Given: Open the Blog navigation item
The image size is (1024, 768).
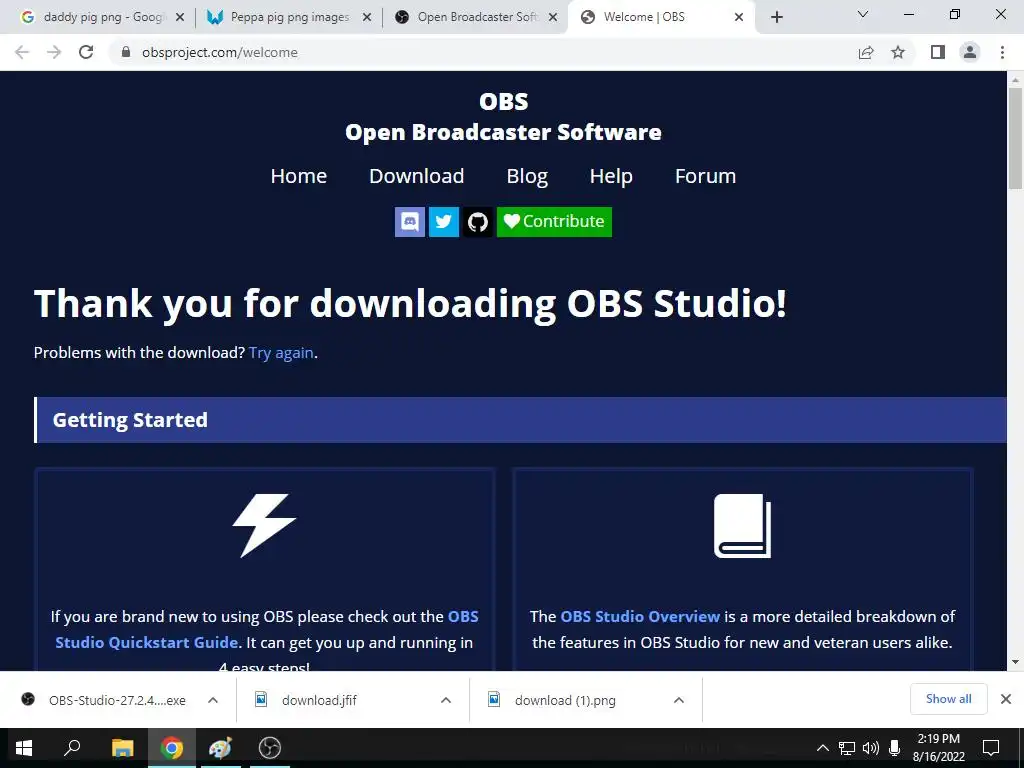Looking at the screenshot, I should [527, 176].
